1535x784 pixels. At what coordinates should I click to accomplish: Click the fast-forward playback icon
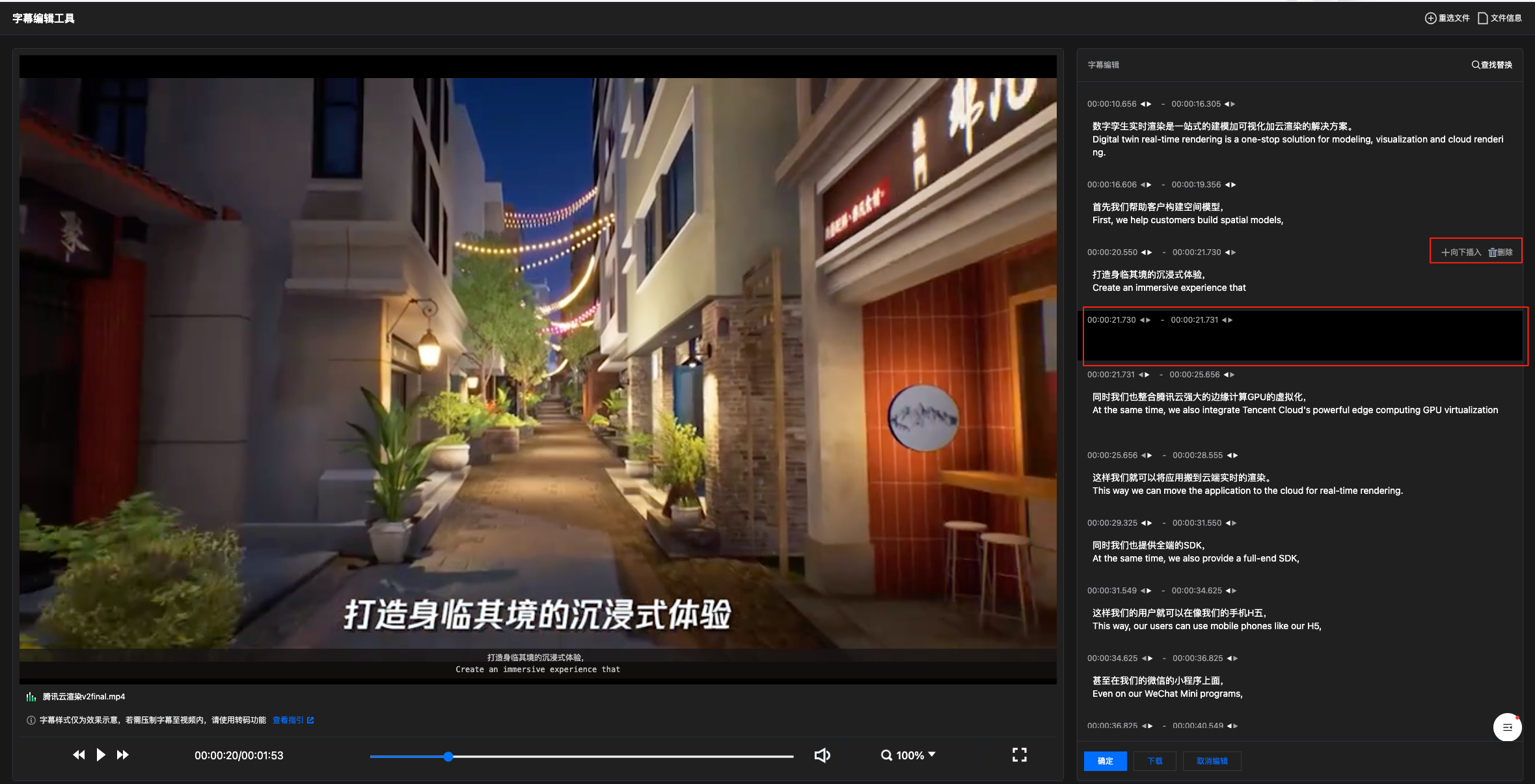click(x=122, y=755)
